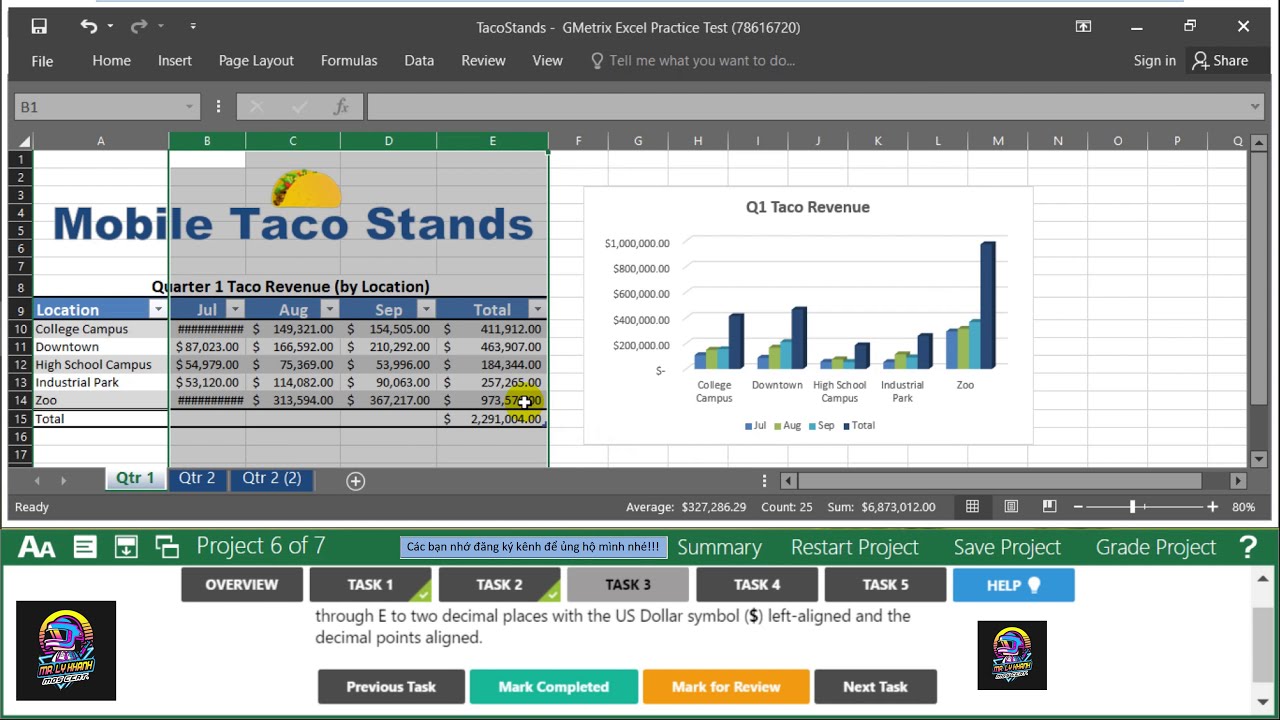Switch to the Qtr 2 (2) sheet tab

(272, 478)
